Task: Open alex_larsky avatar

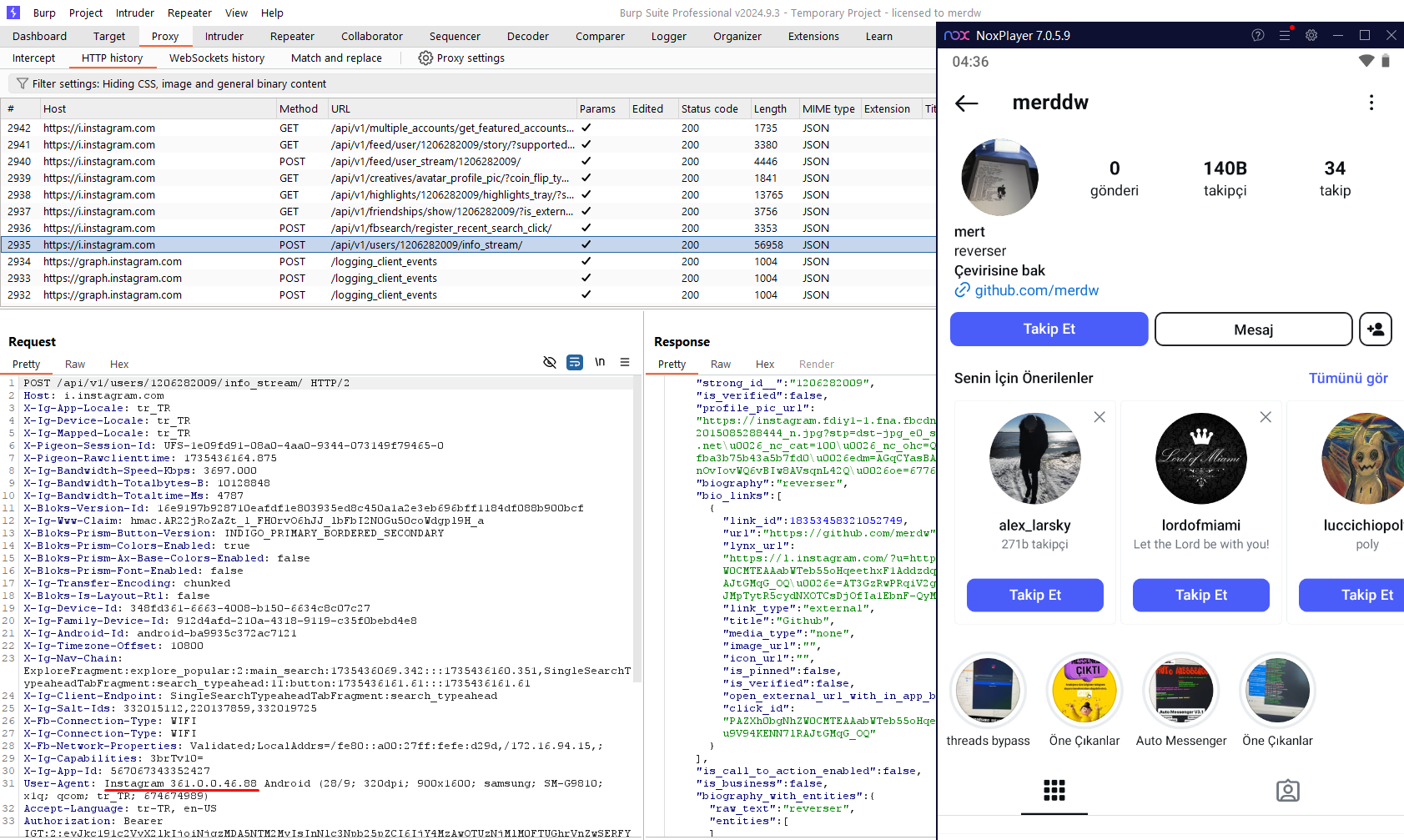Action: [x=1035, y=459]
